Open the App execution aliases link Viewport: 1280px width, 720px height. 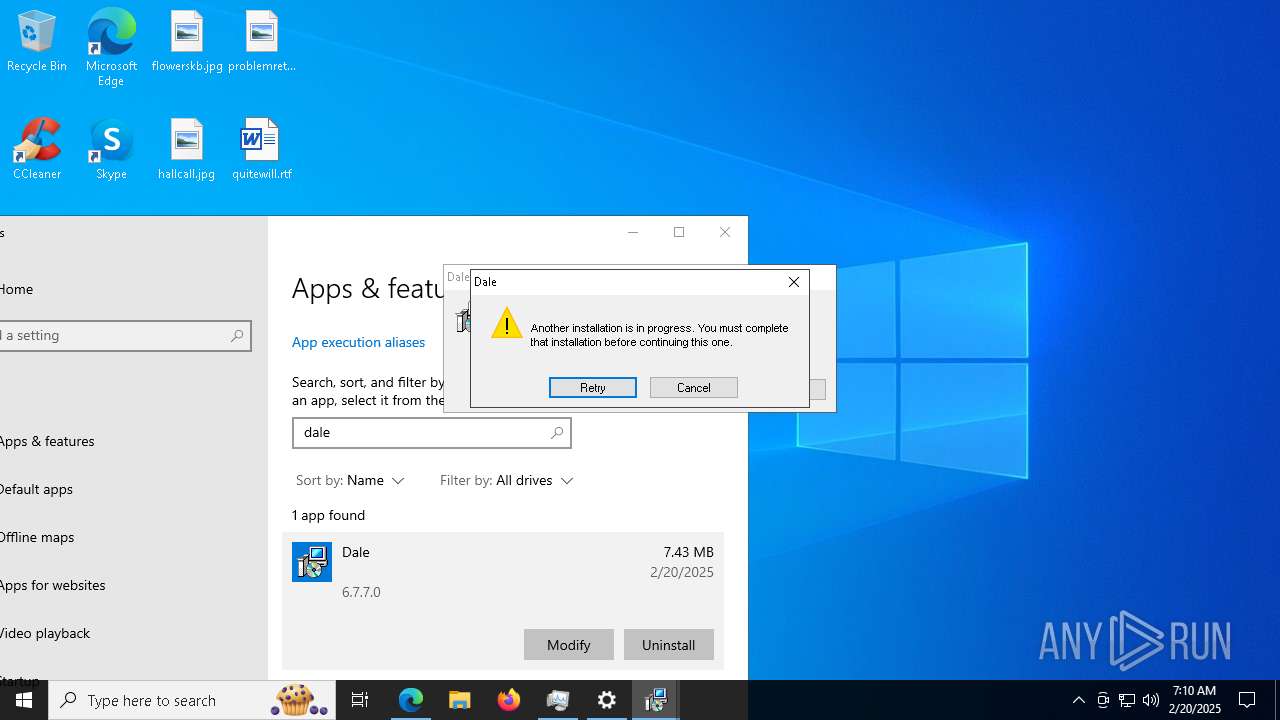point(358,342)
